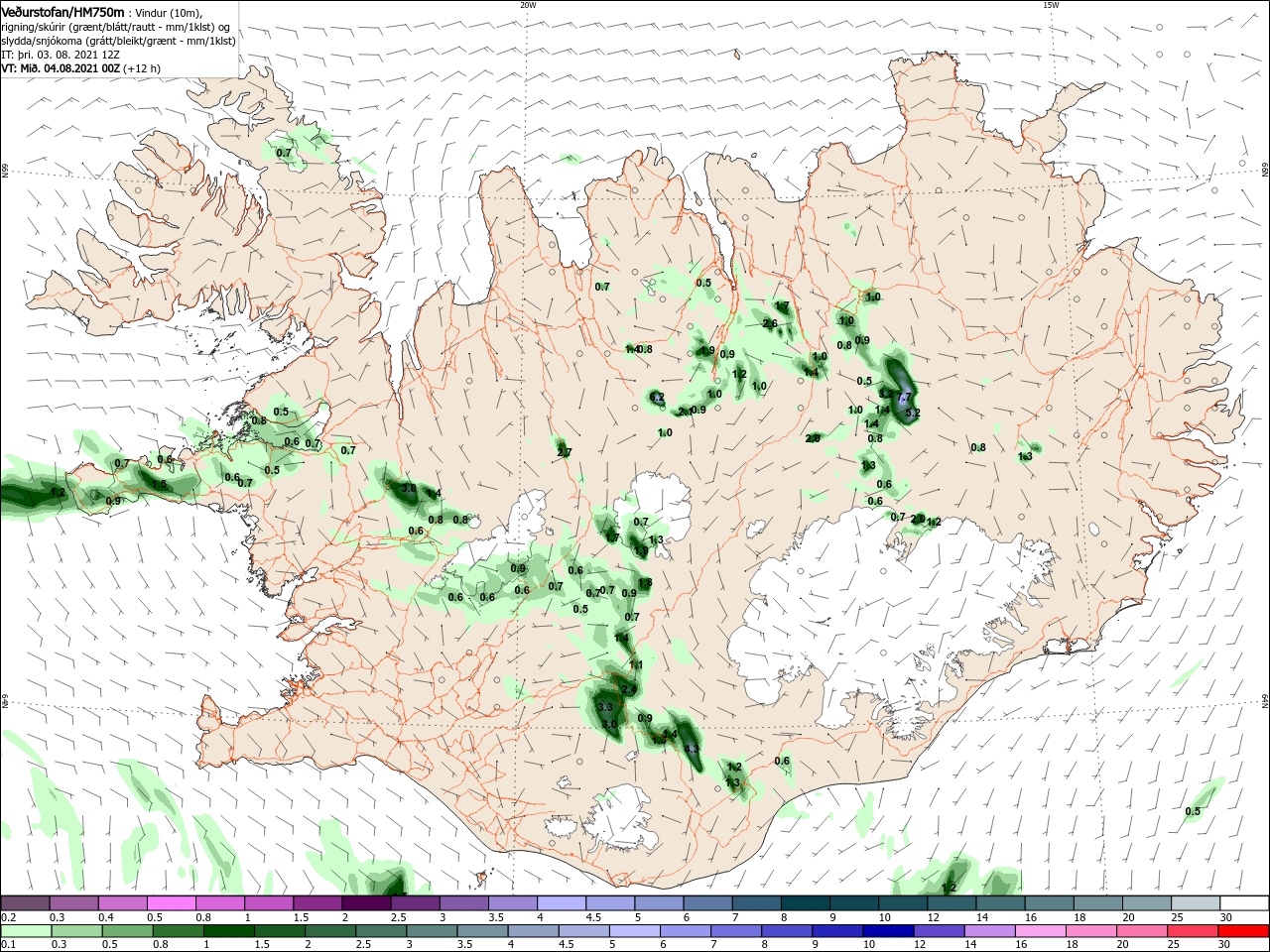Click the 1.8 precipitation value on the map

(x=645, y=583)
